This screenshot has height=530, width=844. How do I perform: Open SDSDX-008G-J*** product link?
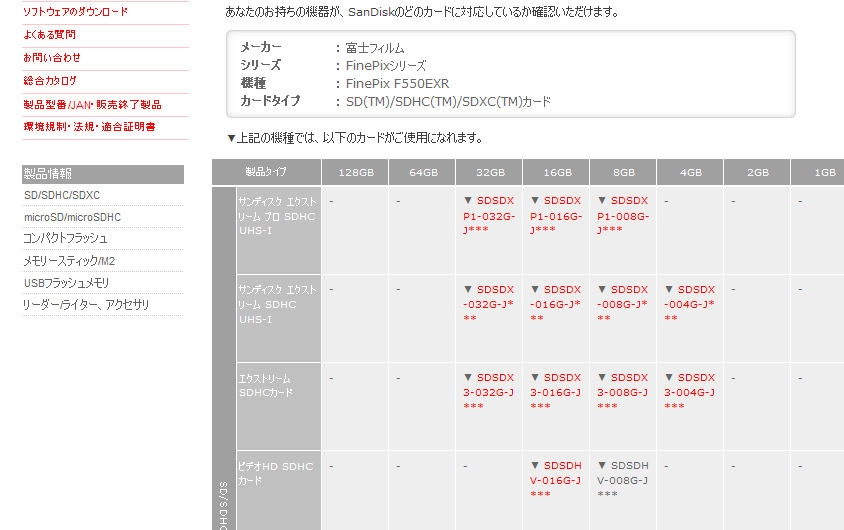(623, 304)
